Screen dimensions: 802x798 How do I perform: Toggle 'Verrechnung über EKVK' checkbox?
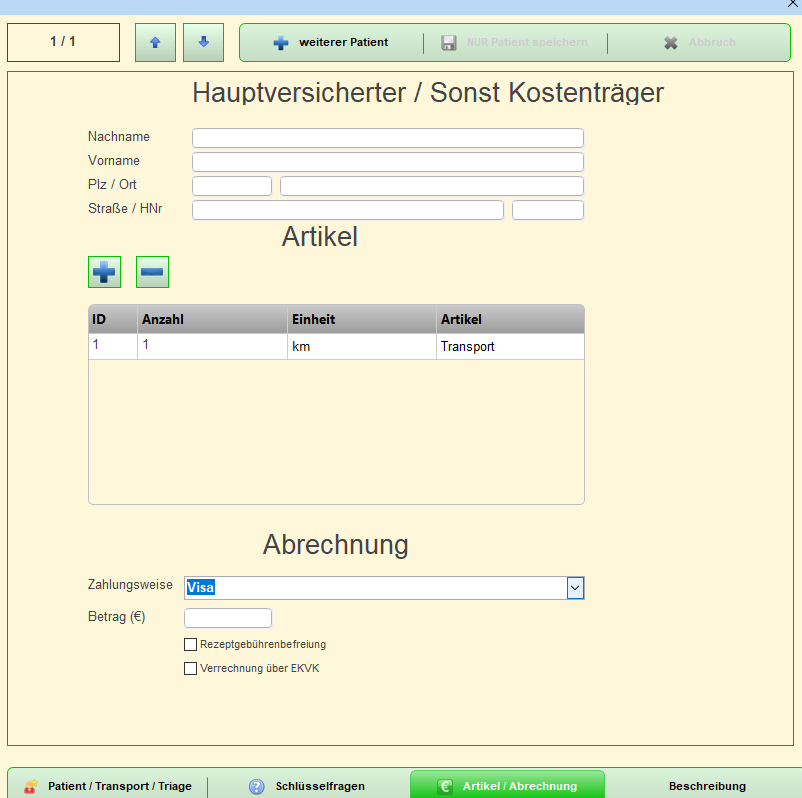click(191, 669)
